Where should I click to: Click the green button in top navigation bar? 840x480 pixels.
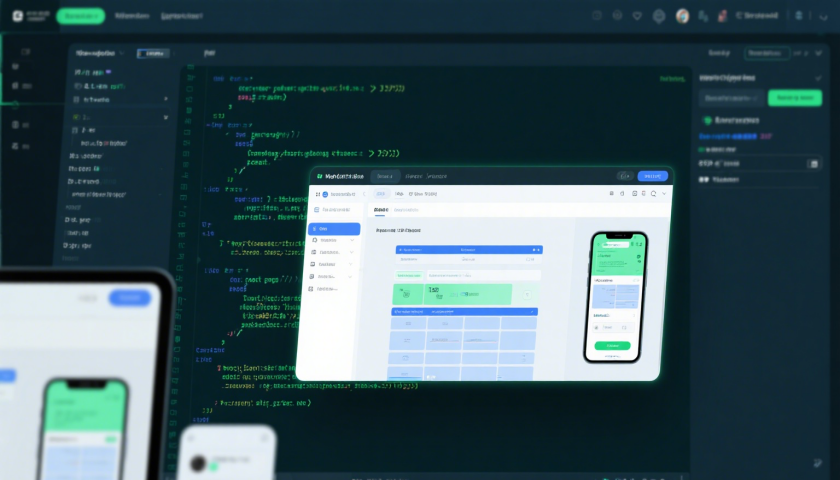coord(80,16)
